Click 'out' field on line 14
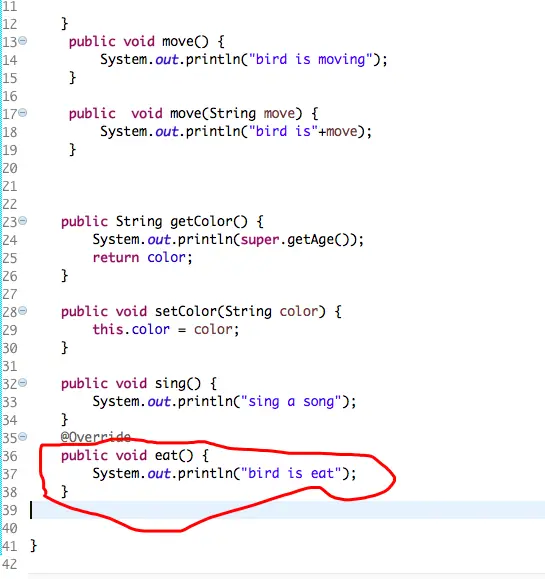This screenshot has height=579, width=545. click(x=167, y=59)
